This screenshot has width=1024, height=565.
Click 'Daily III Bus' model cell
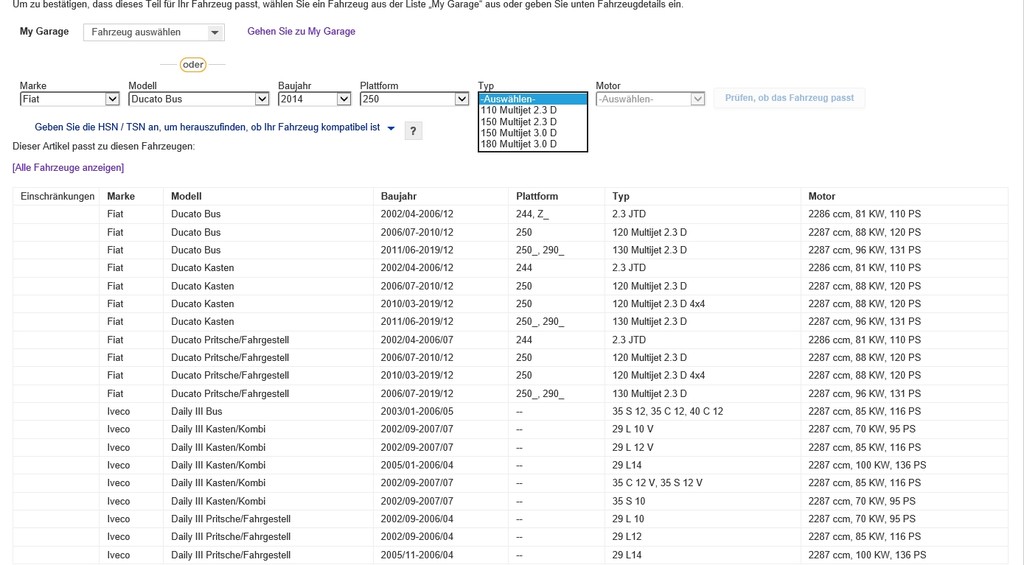[197, 412]
